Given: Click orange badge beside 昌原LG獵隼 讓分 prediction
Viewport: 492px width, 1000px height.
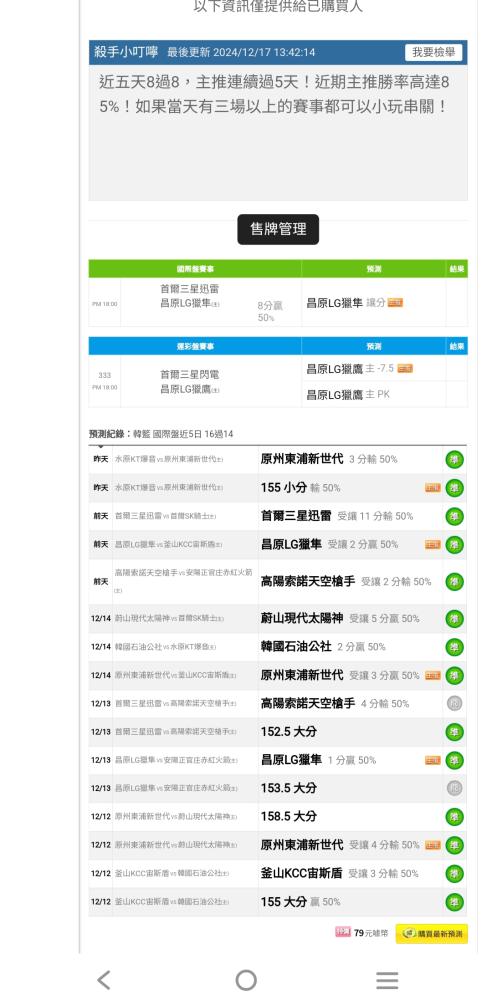Looking at the screenshot, I should (x=396, y=303).
